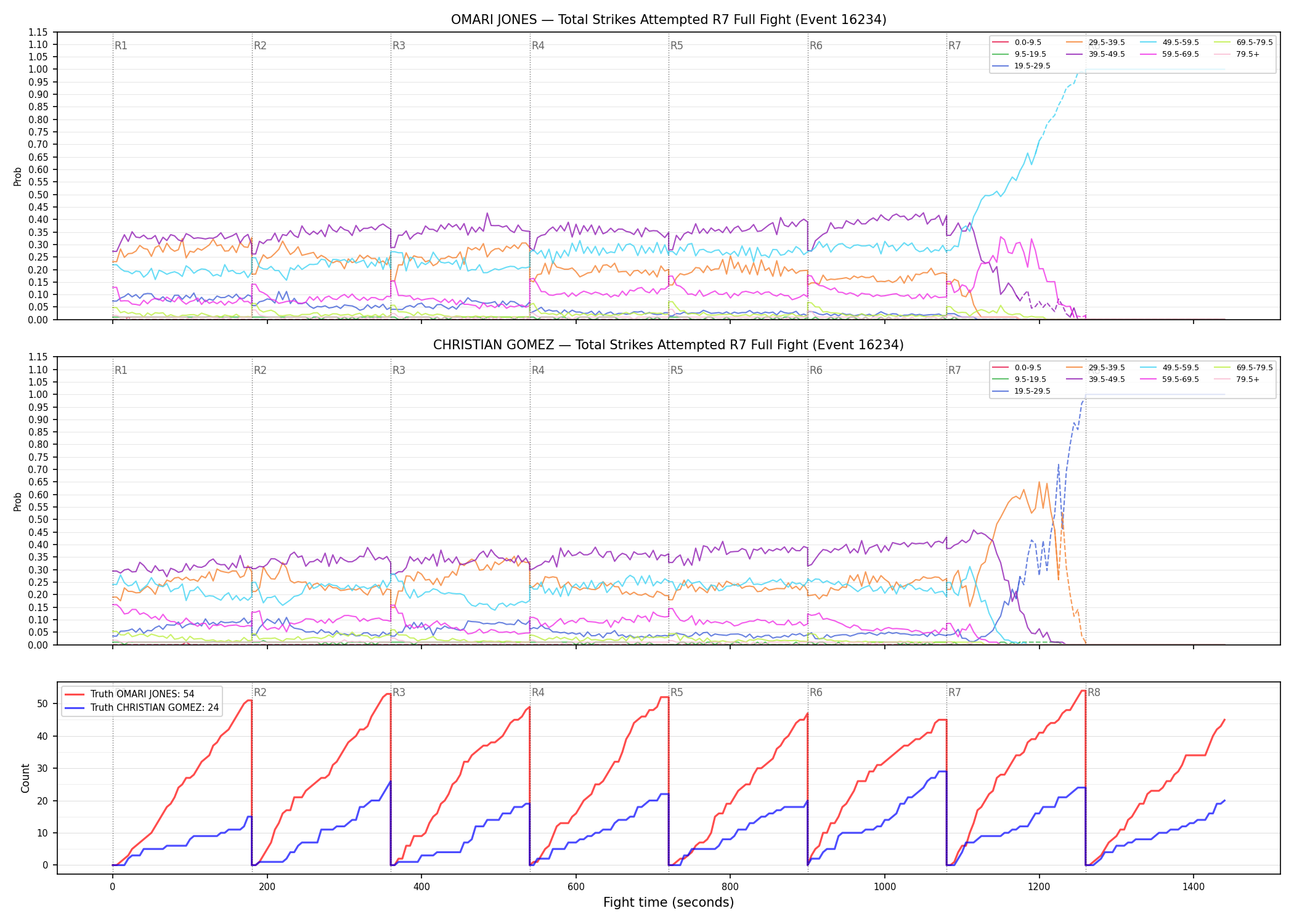Image resolution: width=1294 pixels, height=924 pixels.
Task: Click the R4 round label in Omari Jones chart
Action: point(538,46)
